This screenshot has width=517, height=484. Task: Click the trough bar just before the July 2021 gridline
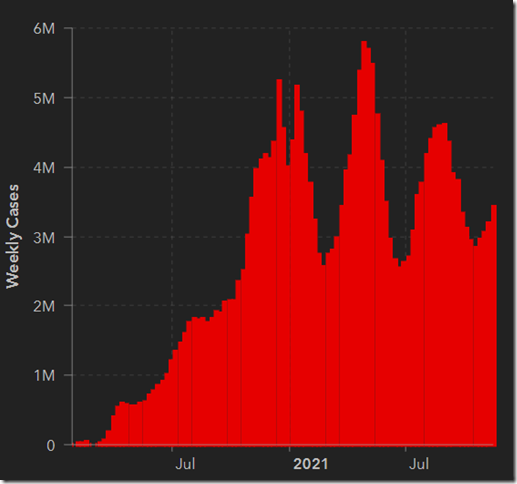[x=399, y=356]
